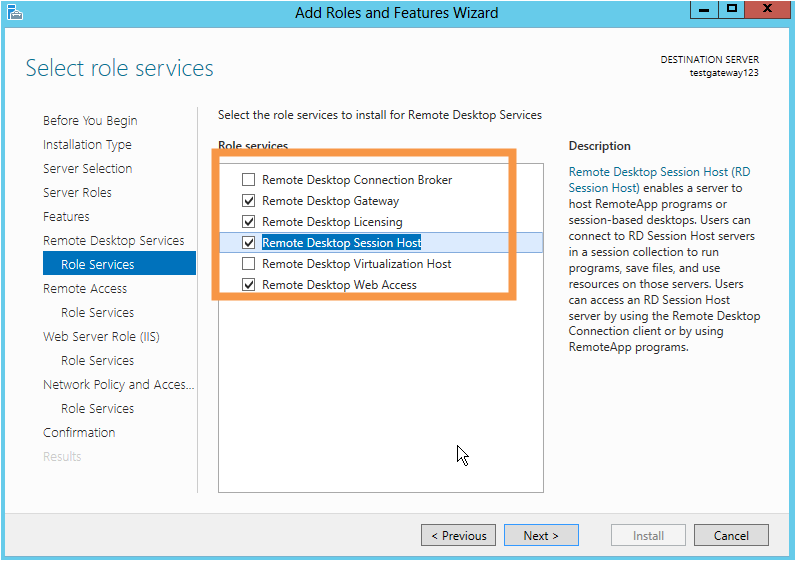Go back with the Previous button
This screenshot has height=561, width=796.
click(458, 536)
